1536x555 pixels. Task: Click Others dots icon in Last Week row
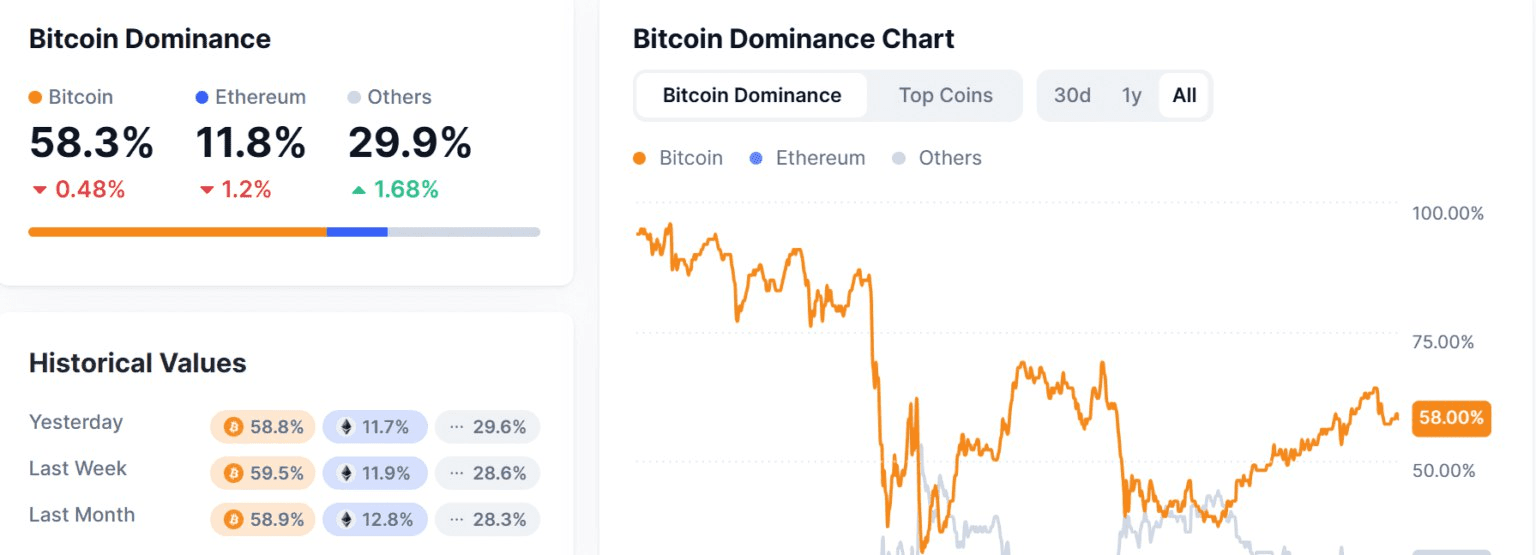pos(456,473)
